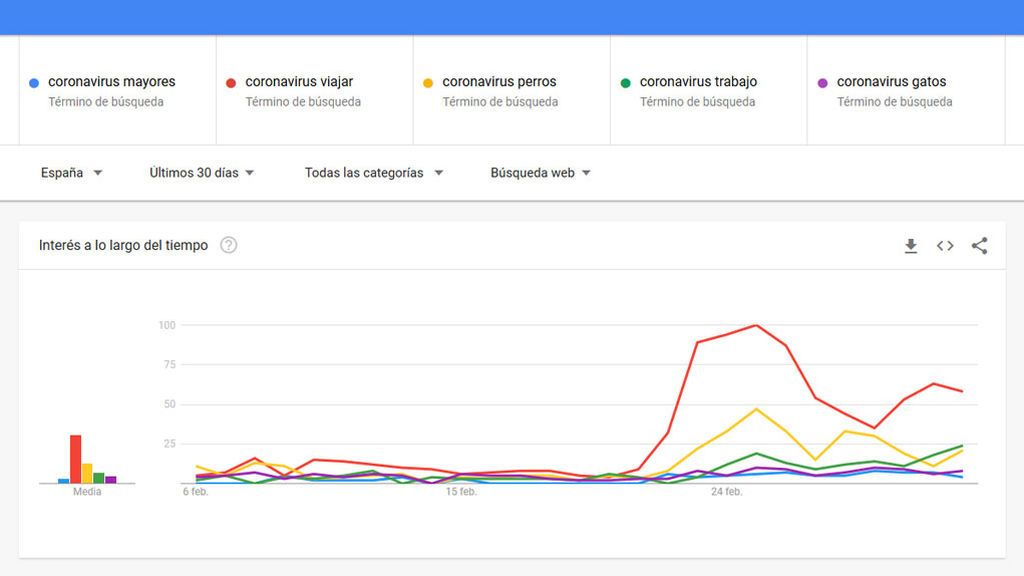Open the embed code icon

click(x=945, y=246)
